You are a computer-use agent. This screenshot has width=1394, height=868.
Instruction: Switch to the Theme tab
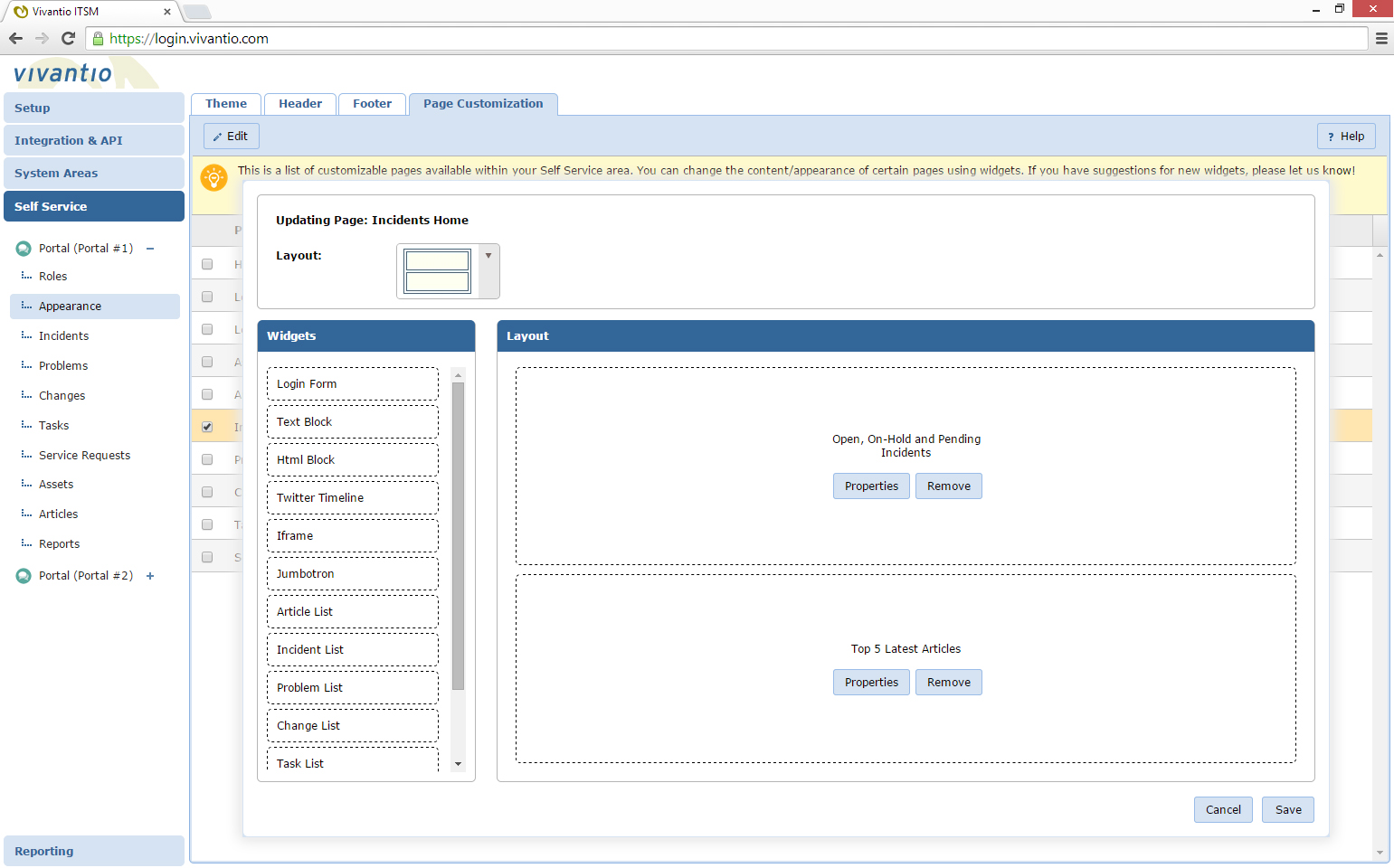coord(225,103)
